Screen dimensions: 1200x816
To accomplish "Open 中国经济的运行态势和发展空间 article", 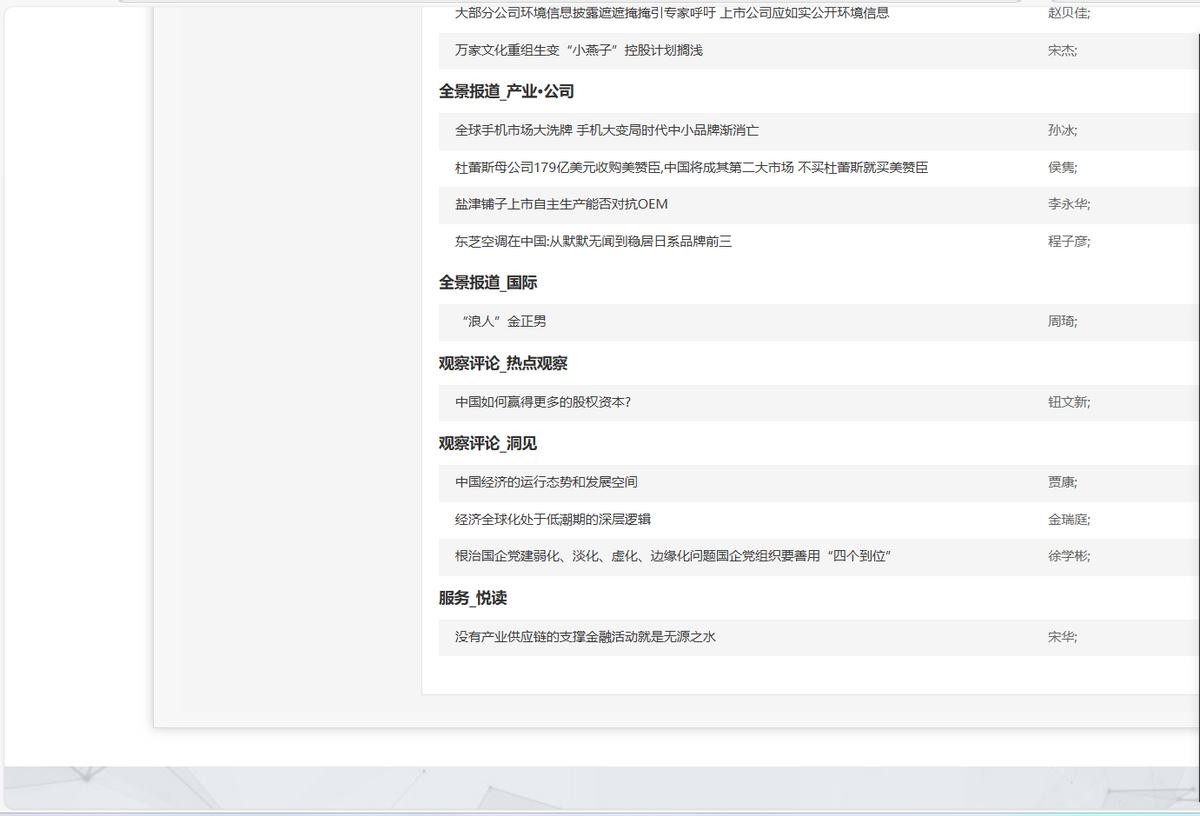I will tap(546, 482).
